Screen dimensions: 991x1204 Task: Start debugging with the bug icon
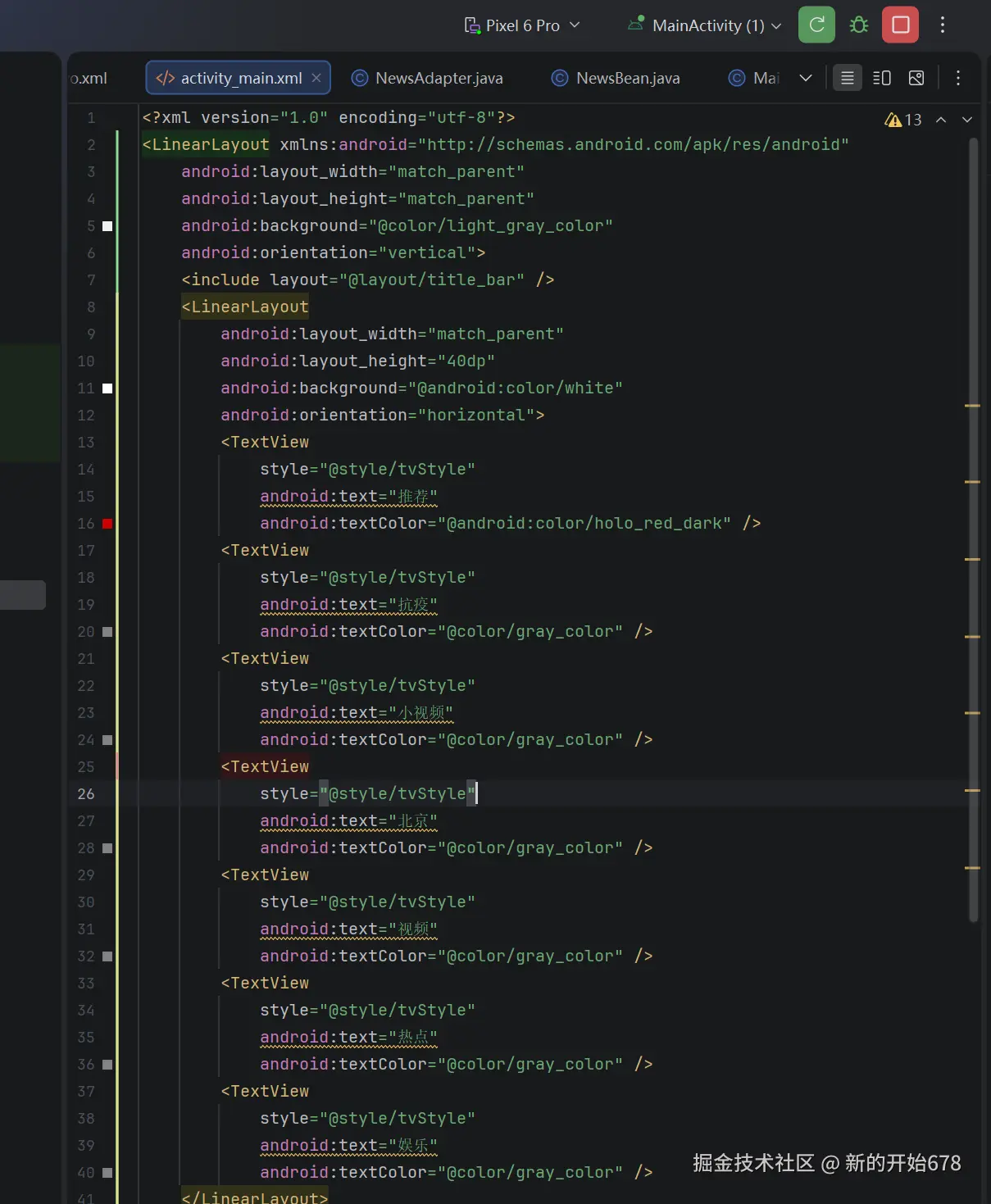click(858, 25)
